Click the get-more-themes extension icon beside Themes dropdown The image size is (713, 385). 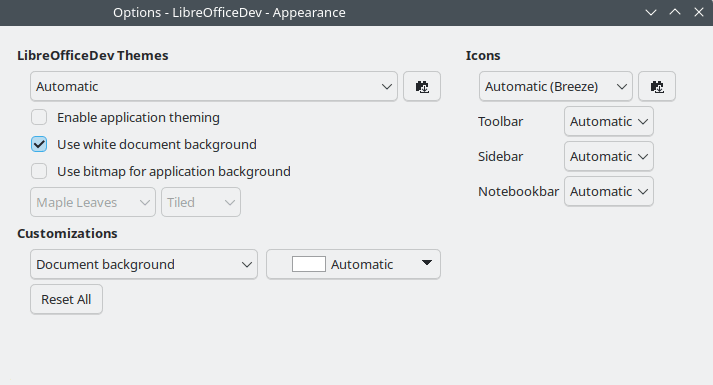click(422, 86)
